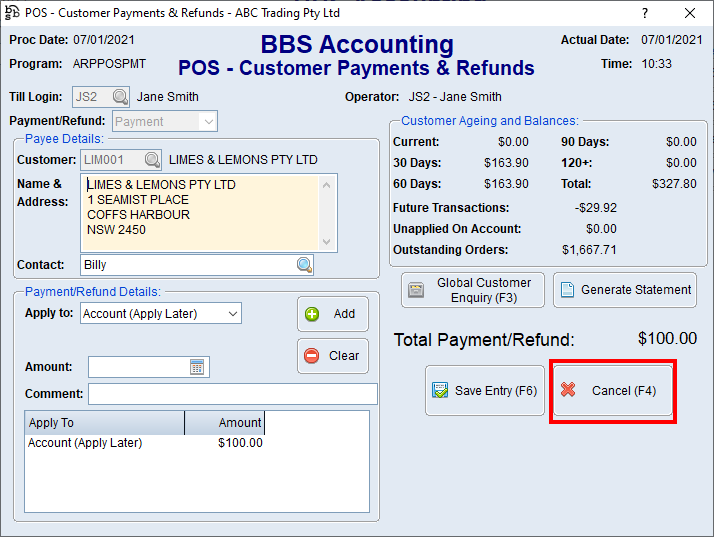Image resolution: width=714 pixels, height=537 pixels.
Task: Click the Customer lookup magnifier icon
Action: tap(152, 160)
